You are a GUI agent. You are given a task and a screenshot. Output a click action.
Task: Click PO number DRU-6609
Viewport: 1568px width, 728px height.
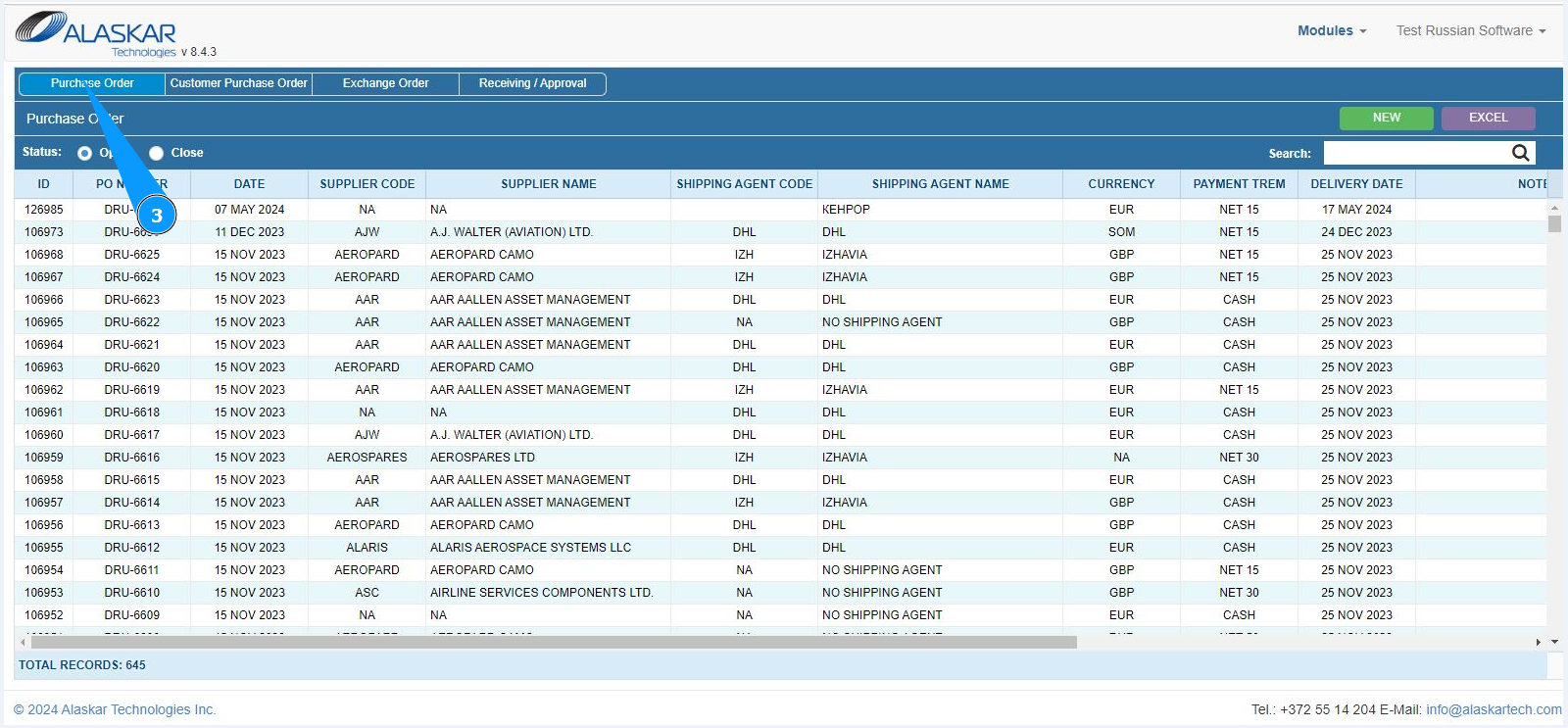point(131,615)
